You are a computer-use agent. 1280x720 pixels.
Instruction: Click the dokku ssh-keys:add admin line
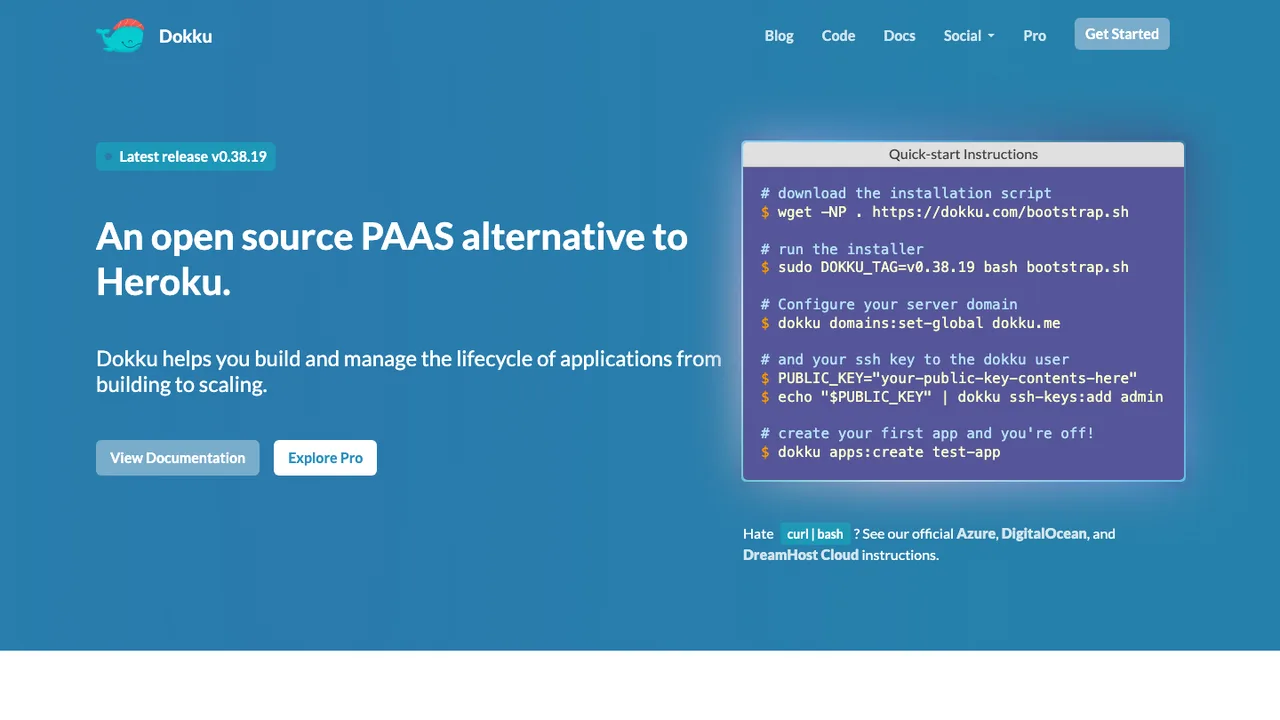click(x=962, y=397)
